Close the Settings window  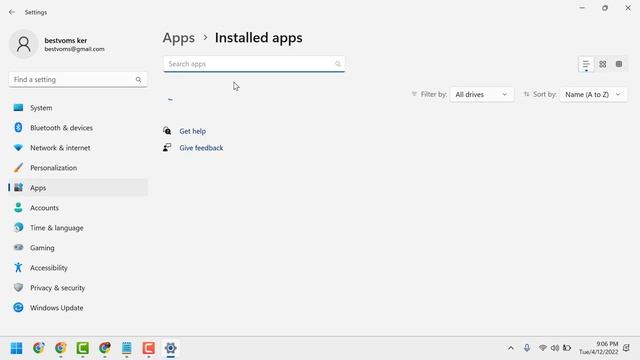point(628,8)
